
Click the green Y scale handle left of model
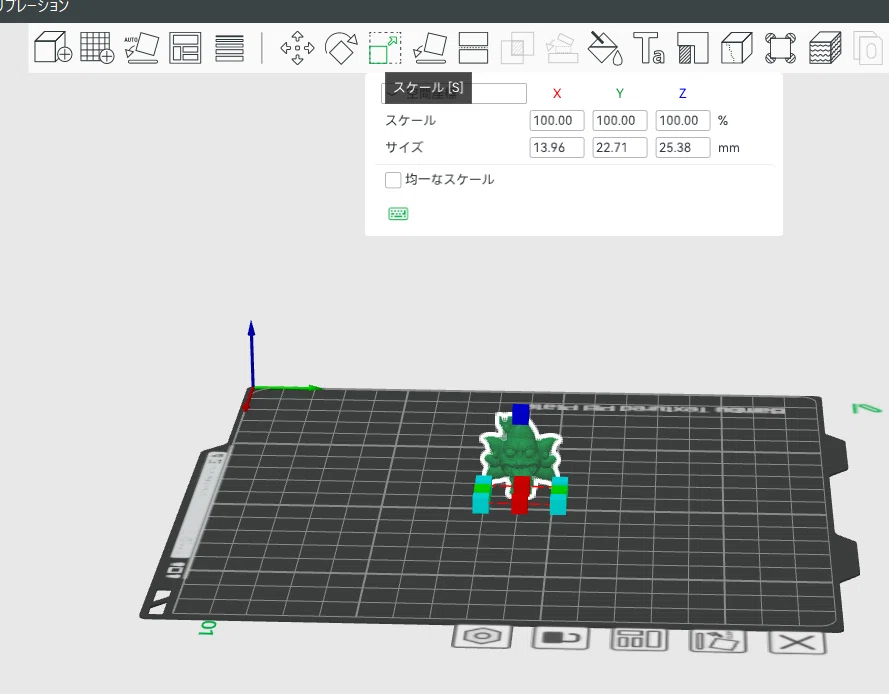pyautogui.click(x=481, y=488)
